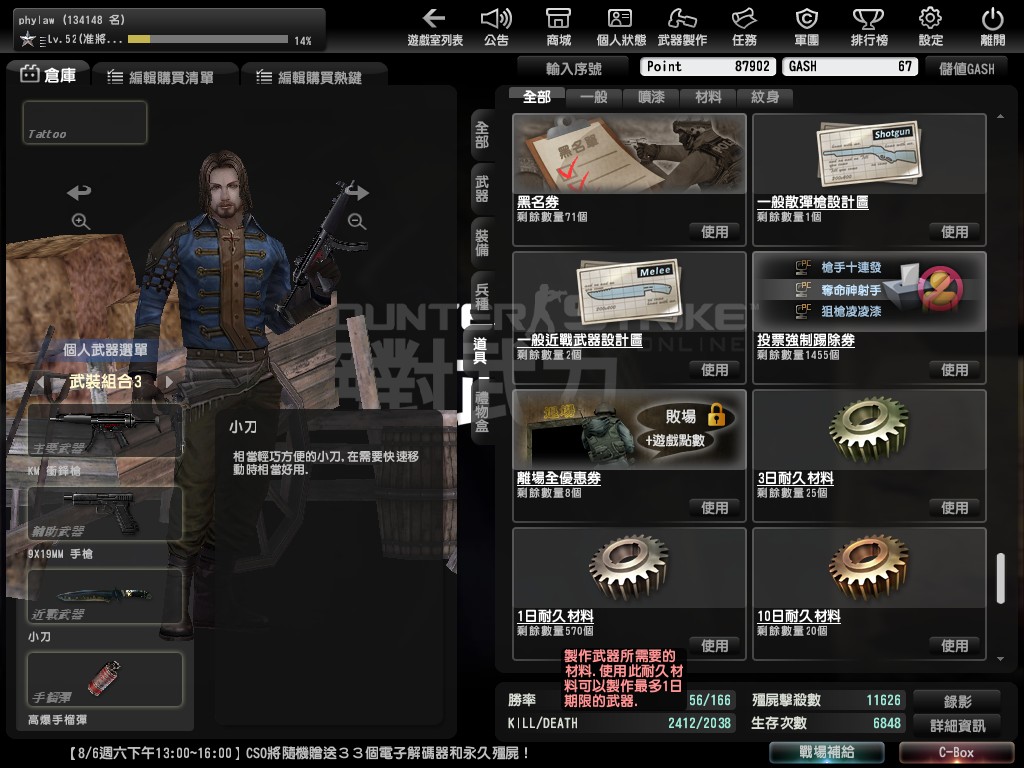Open rankings (排行榜) trophy icon
Screen dimensions: 1024x768
[869, 27]
